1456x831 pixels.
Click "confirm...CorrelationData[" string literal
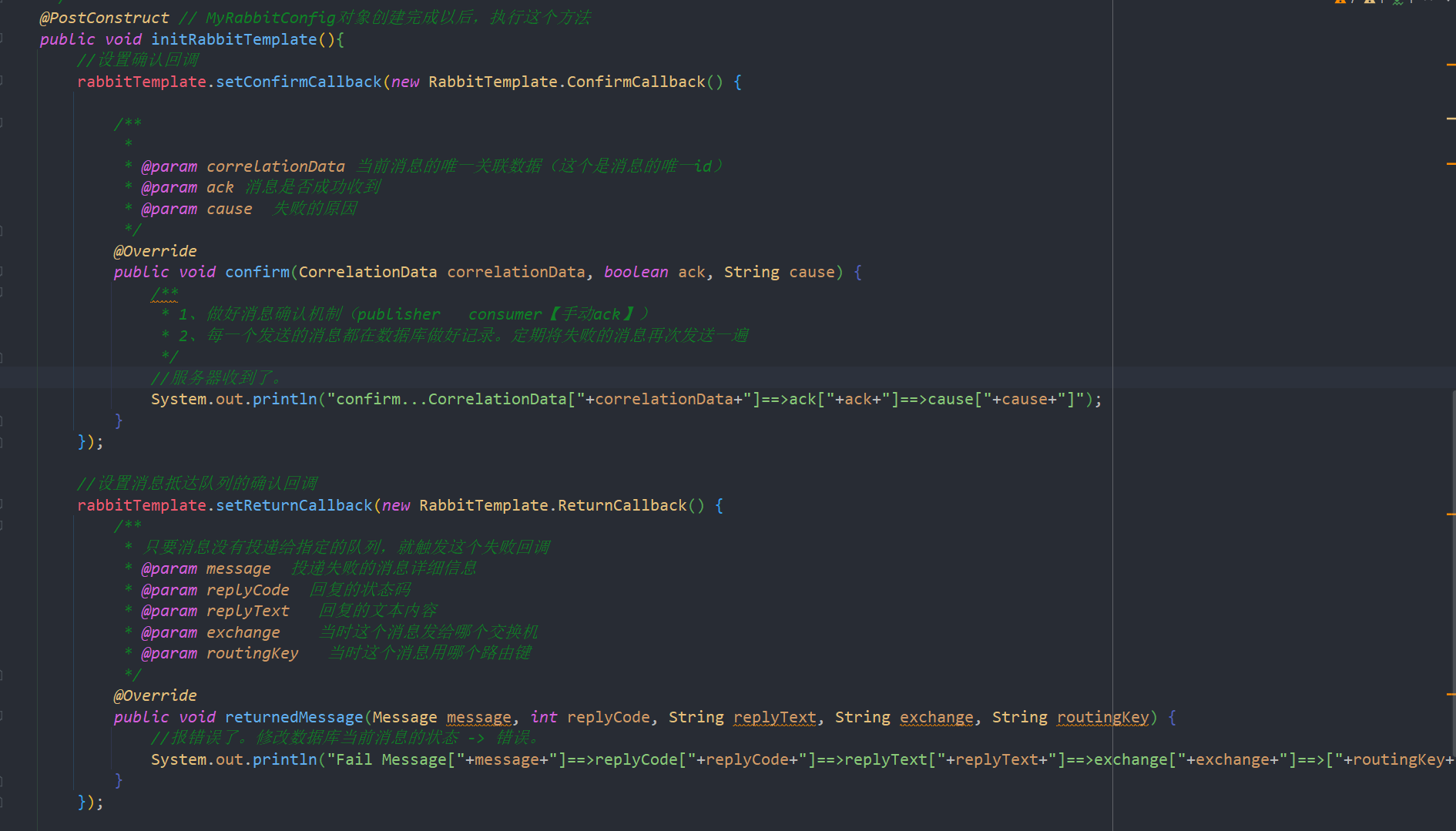click(456, 399)
